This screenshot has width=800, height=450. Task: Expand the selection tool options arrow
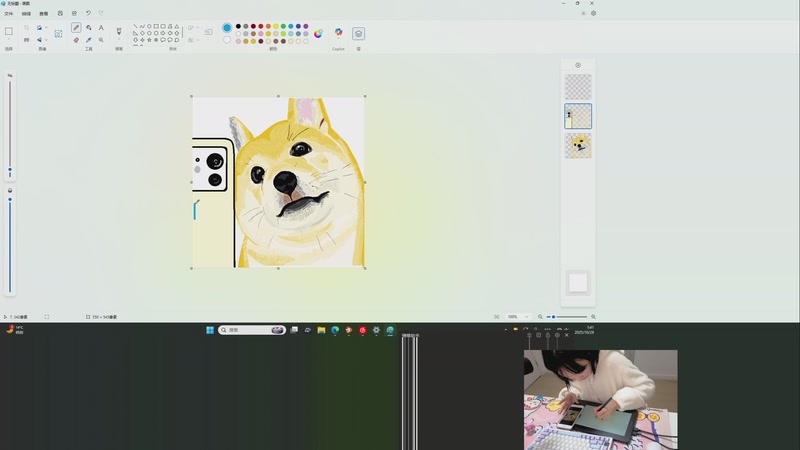tap(9, 40)
